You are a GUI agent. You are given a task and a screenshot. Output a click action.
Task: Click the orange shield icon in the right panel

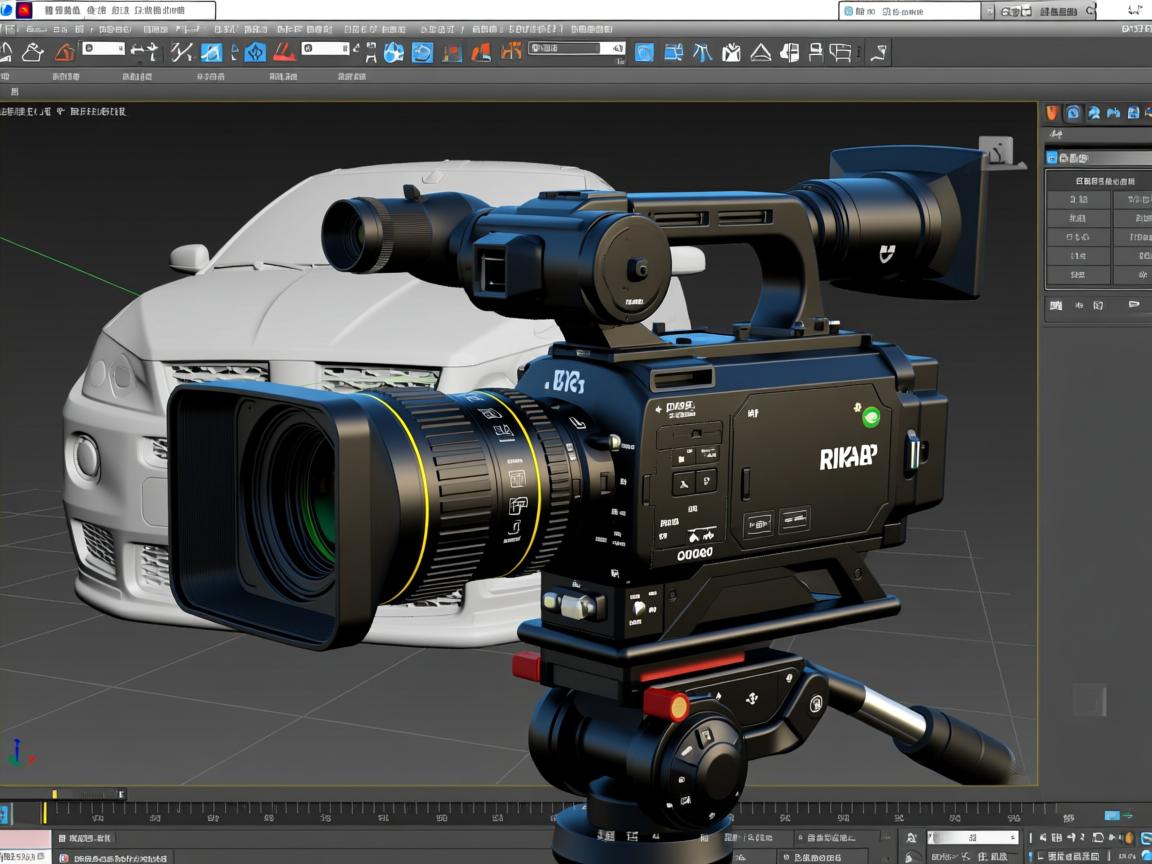click(1052, 113)
